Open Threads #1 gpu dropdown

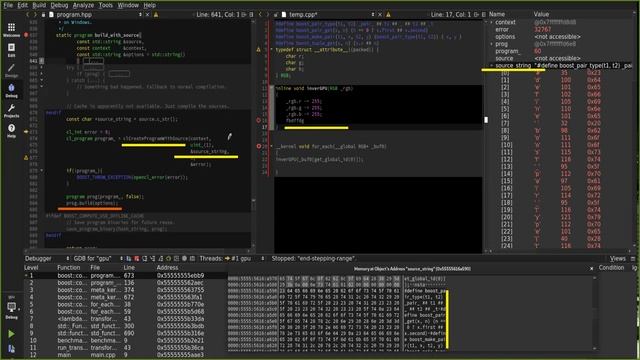(244, 258)
